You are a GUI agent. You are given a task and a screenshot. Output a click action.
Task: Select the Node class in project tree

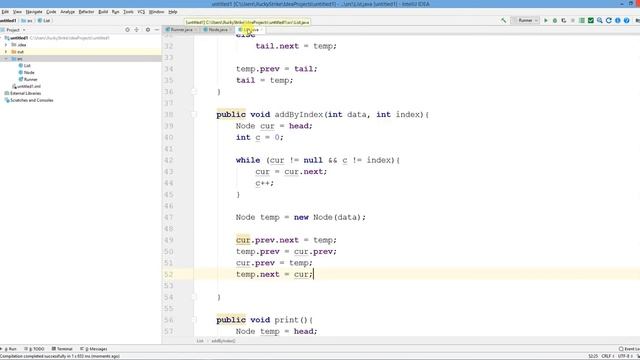tap(27, 73)
